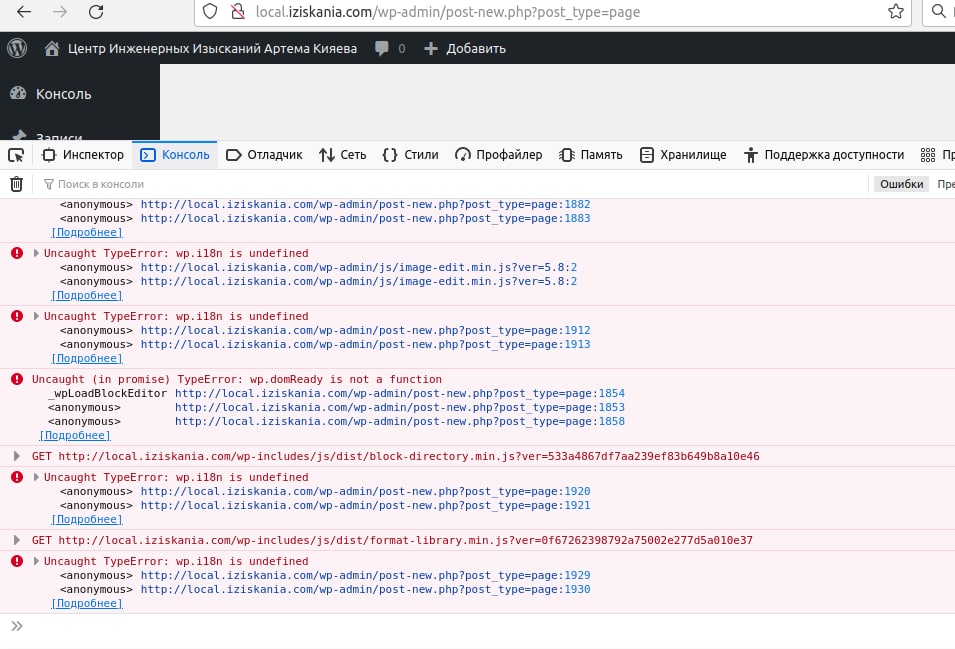The width and height of the screenshot is (955, 649).
Task: Go back with the browser back arrow
Action: [x=24, y=12]
